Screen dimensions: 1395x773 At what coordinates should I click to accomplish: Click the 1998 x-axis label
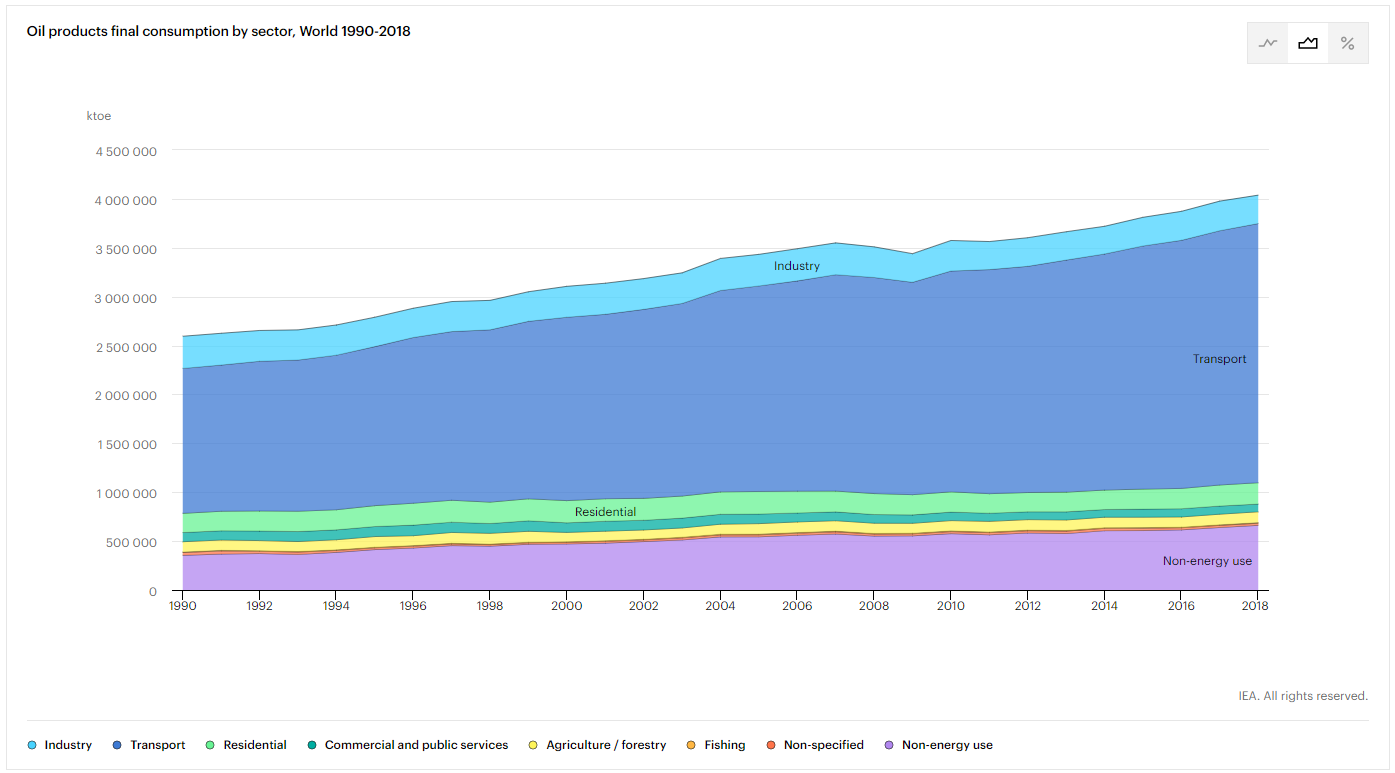(x=490, y=606)
